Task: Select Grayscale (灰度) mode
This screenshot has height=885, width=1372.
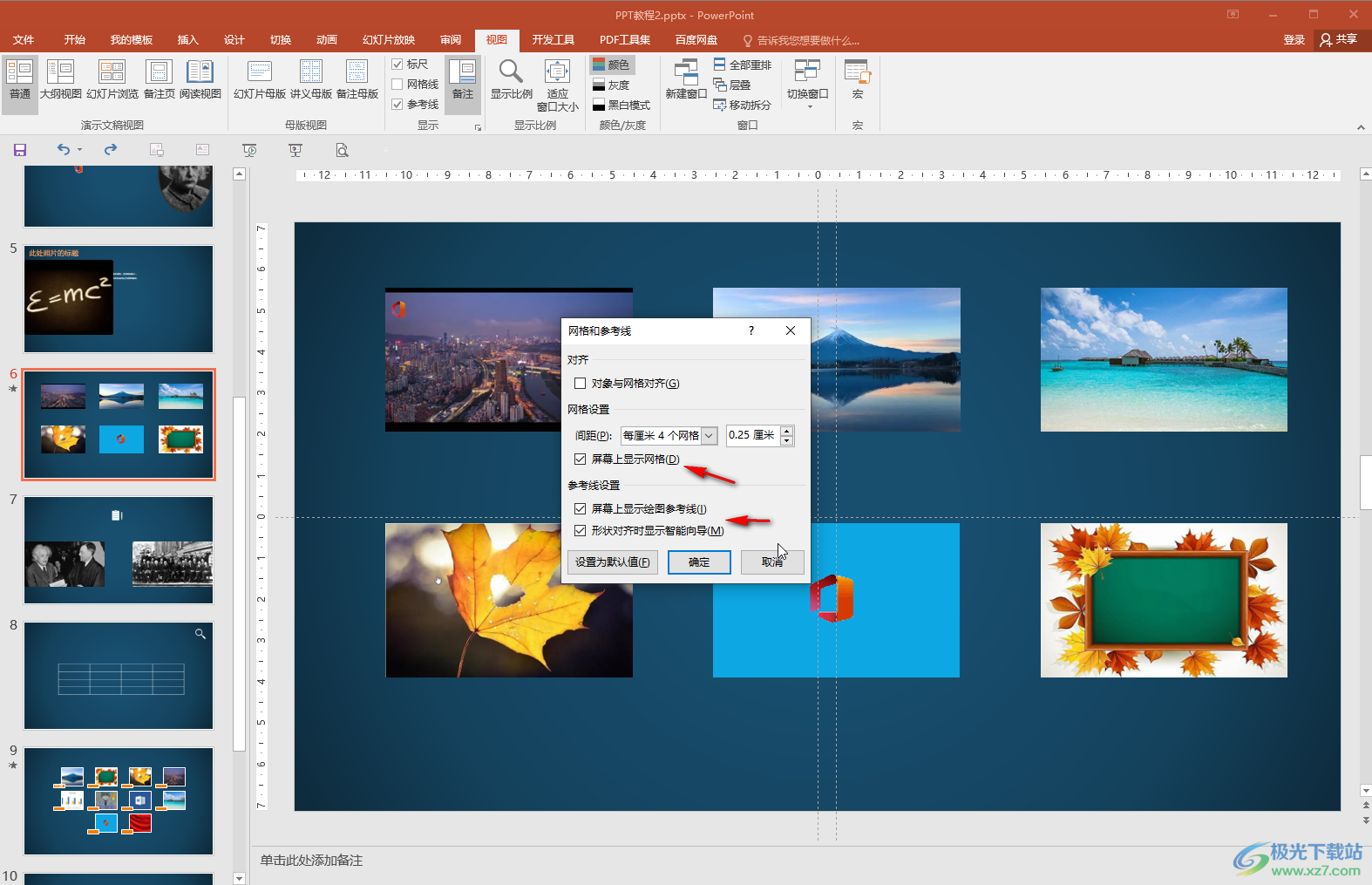Action: 611,85
